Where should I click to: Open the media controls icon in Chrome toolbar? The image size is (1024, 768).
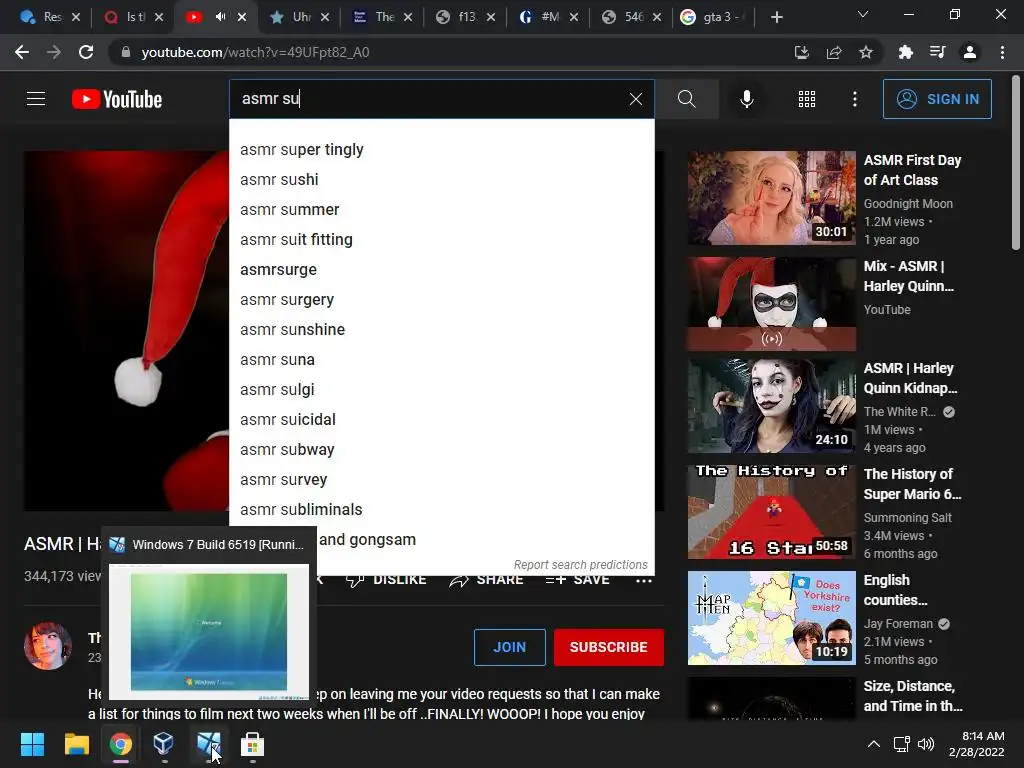click(937, 52)
